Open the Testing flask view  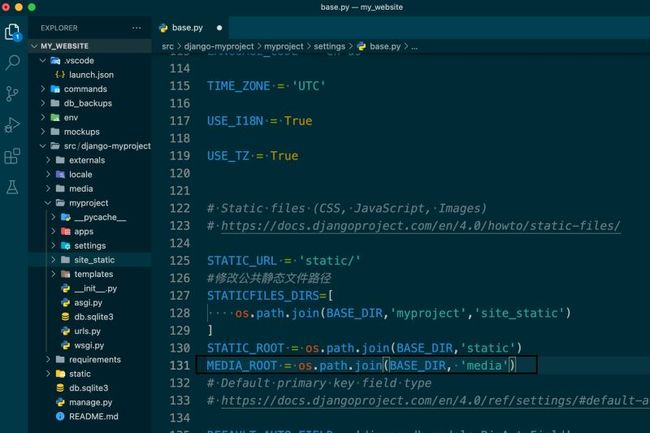click(x=12, y=187)
